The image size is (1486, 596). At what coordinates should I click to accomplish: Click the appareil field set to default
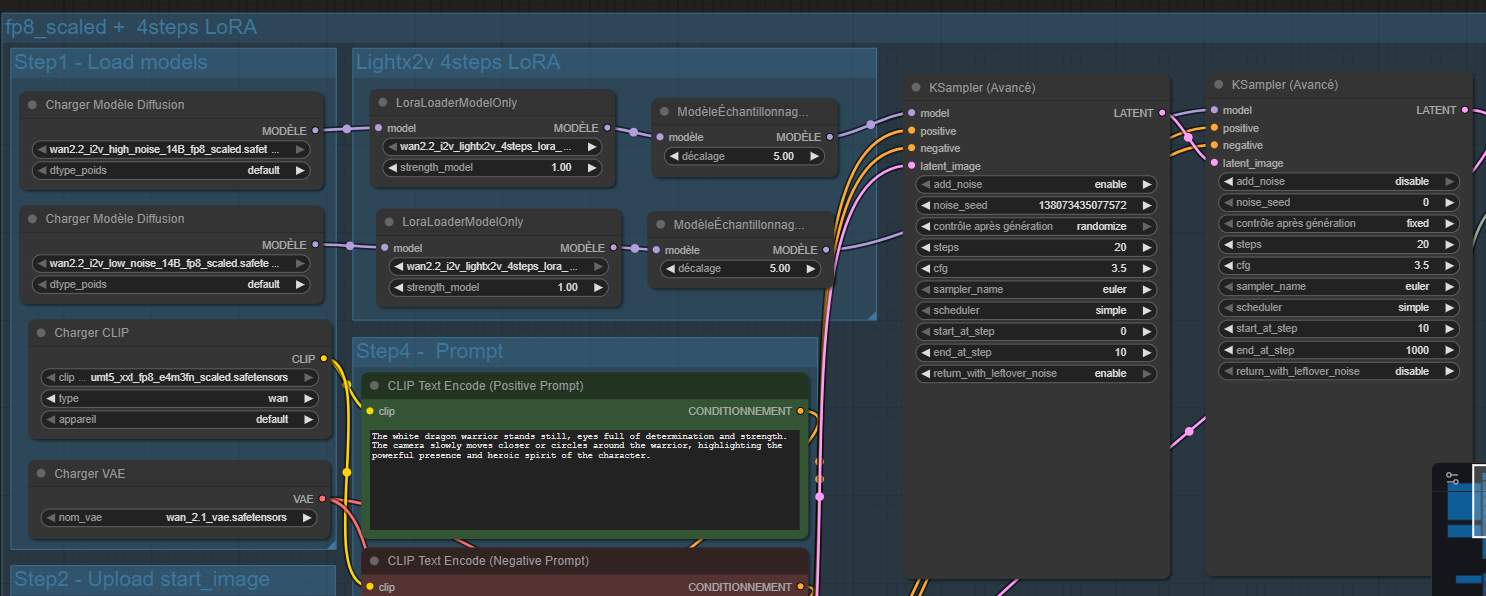pyautogui.click(x=180, y=419)
